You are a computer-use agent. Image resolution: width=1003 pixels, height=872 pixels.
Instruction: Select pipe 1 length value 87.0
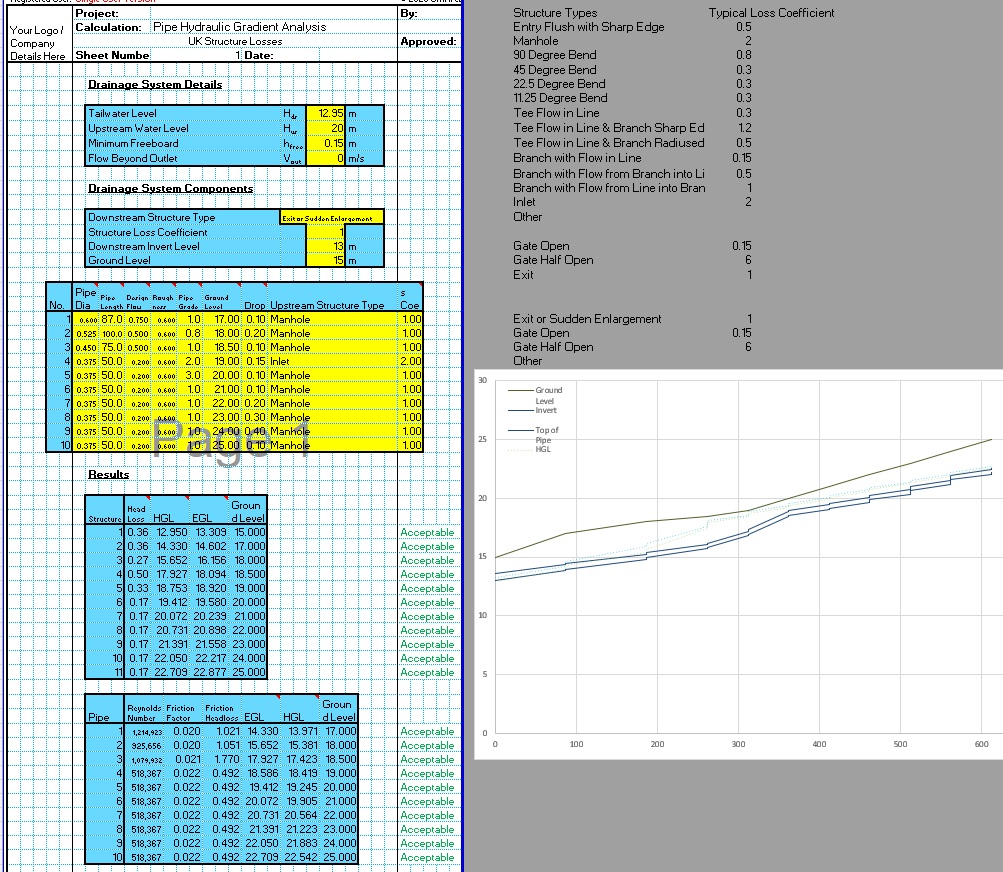(111, 319)
